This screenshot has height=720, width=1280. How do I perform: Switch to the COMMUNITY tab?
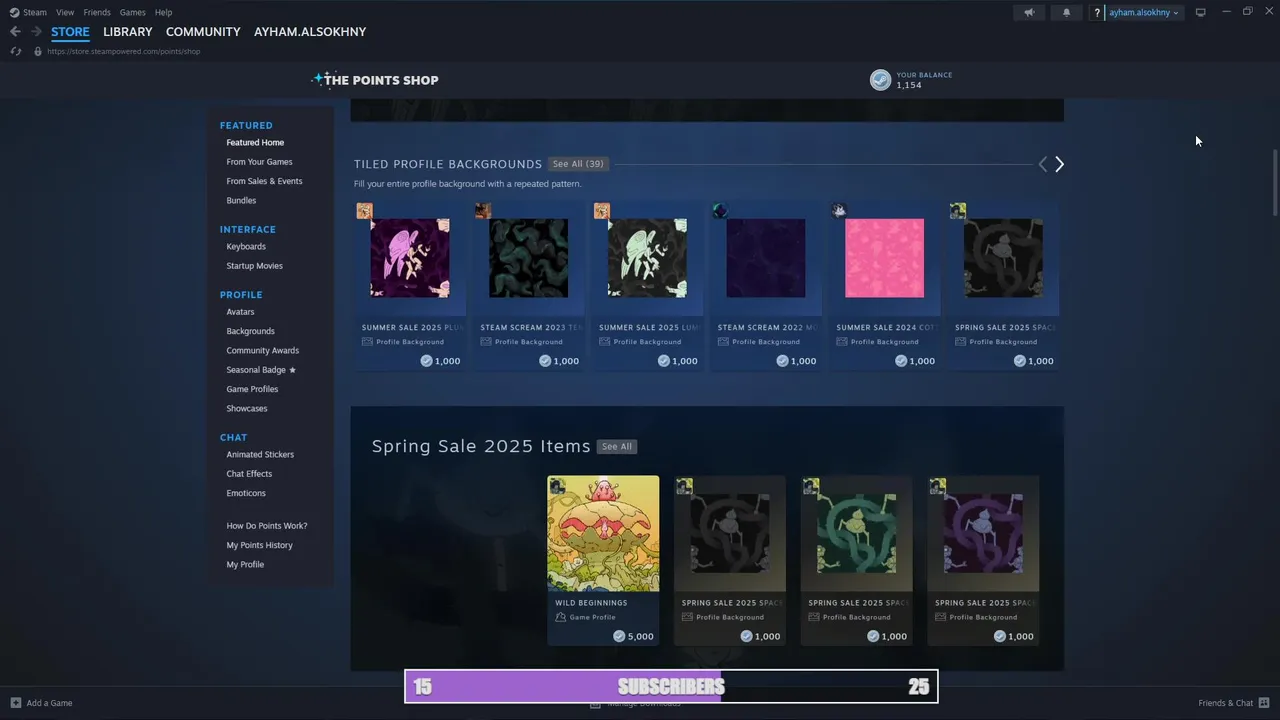click(203, 32)
